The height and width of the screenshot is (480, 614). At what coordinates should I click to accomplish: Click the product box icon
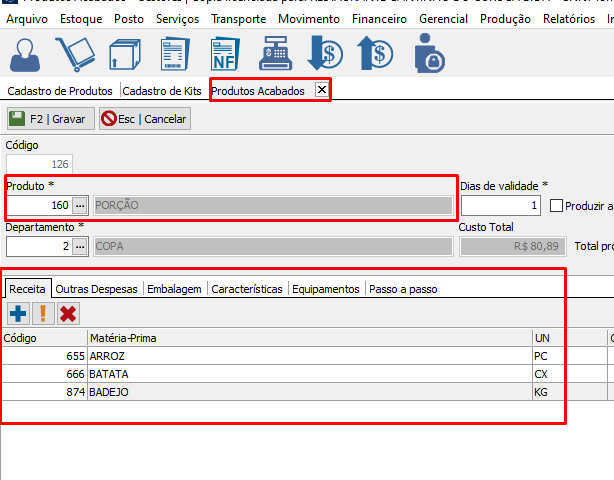125,54
